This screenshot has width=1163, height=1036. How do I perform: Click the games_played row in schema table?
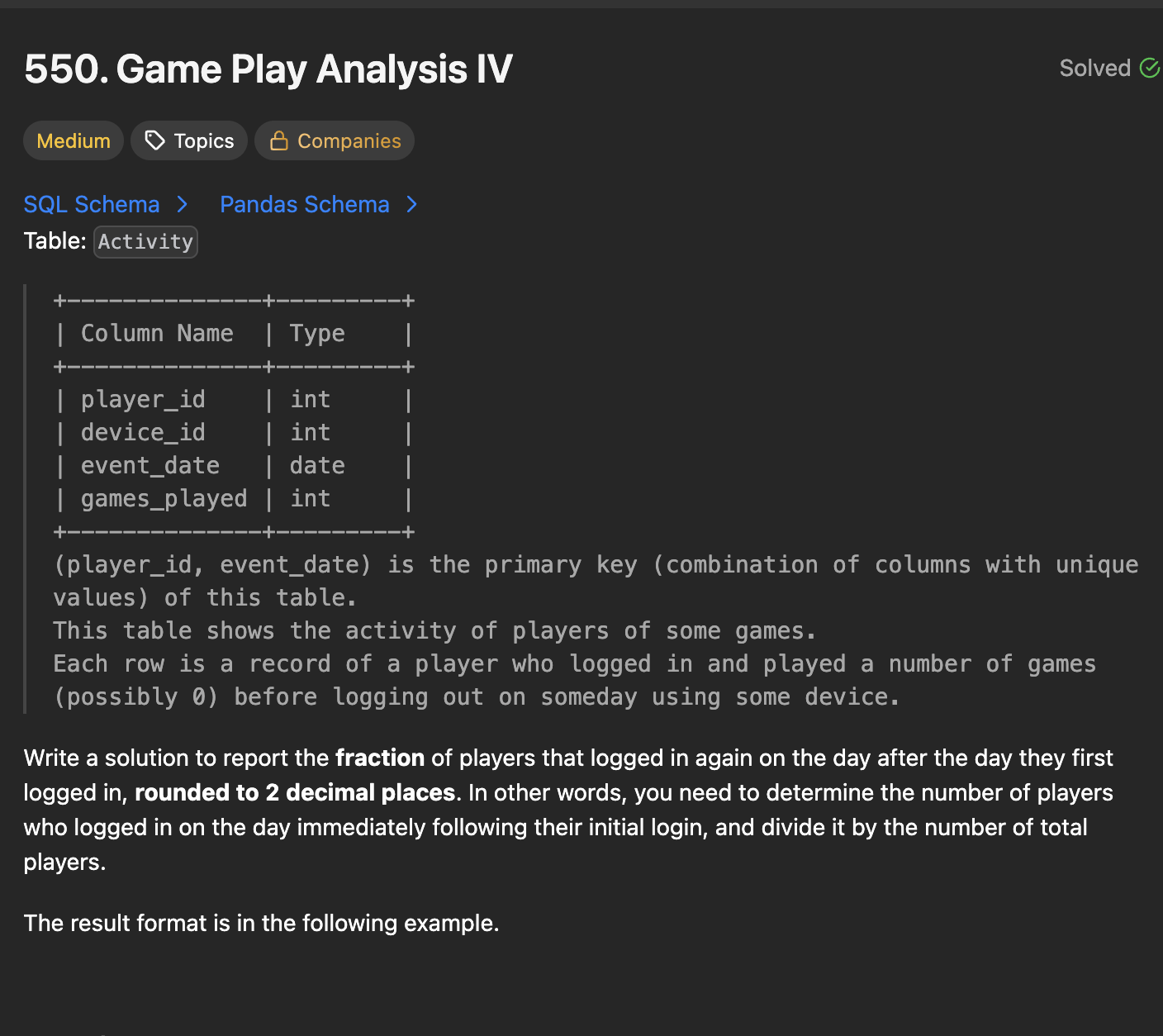(164, 498)
